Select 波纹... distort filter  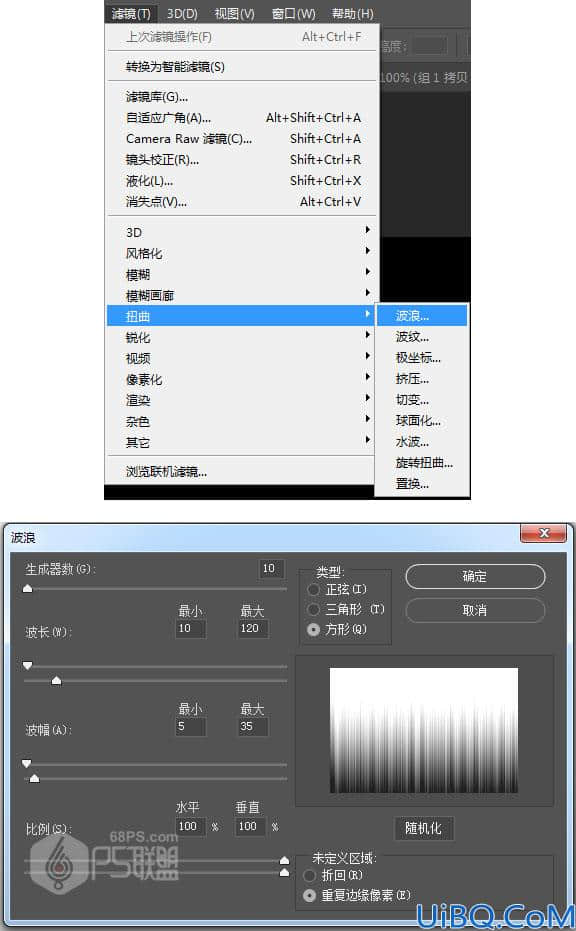(x=422, y=337)
